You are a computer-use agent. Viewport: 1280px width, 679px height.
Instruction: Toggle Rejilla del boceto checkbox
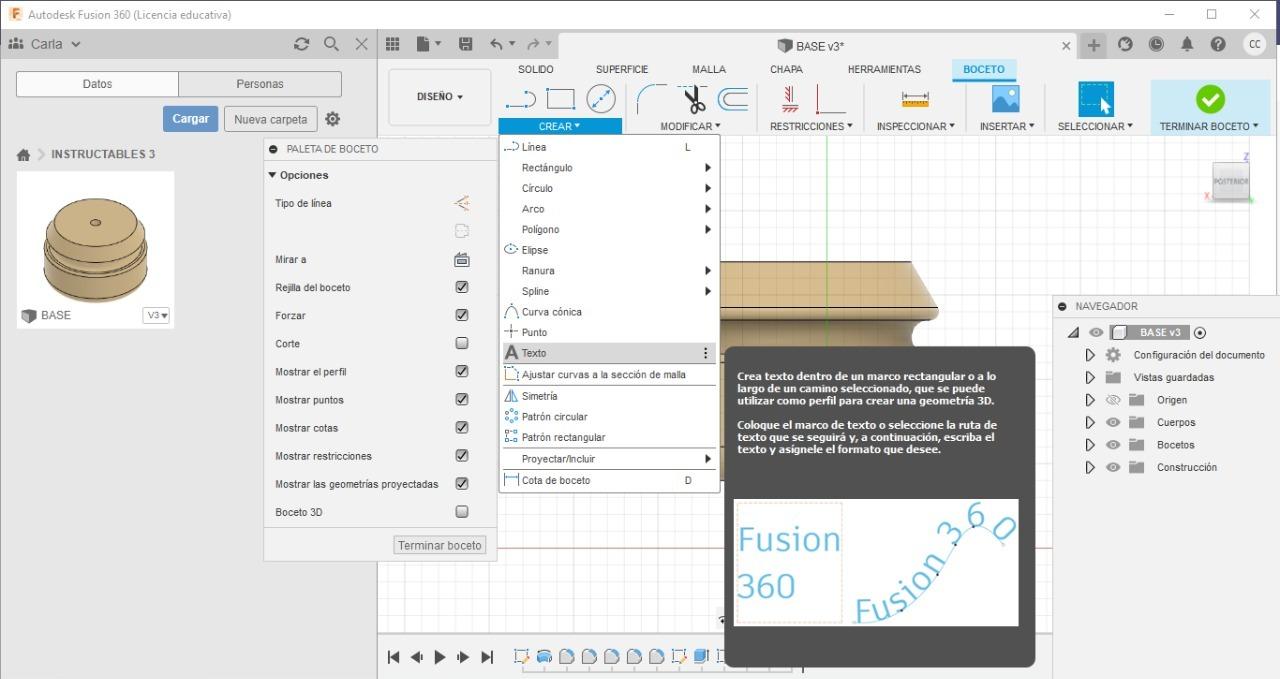[x=462, y=287]
